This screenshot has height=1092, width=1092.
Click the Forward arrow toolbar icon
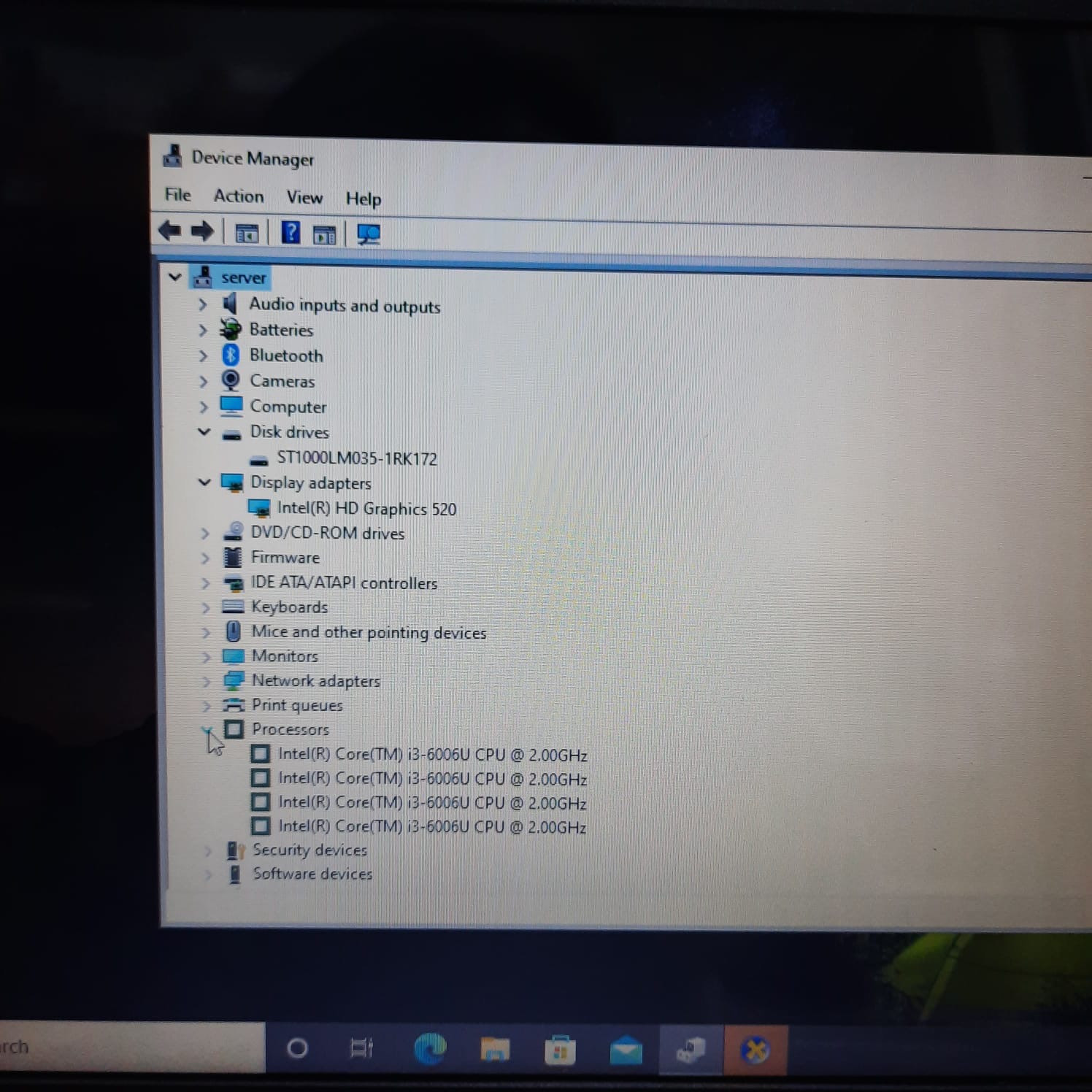point(202,231)
